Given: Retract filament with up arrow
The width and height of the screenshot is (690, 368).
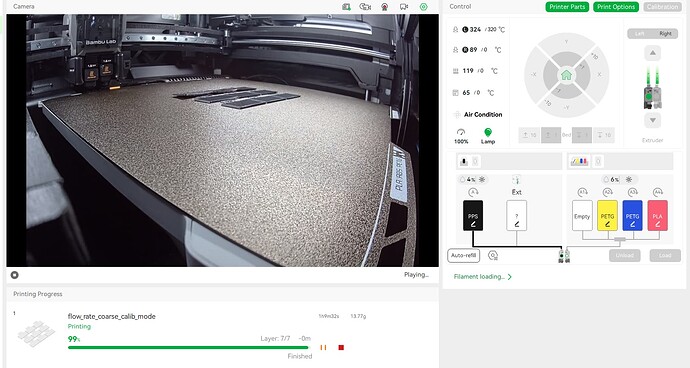Looking at the screenshot, I should (x=652, y=53).
